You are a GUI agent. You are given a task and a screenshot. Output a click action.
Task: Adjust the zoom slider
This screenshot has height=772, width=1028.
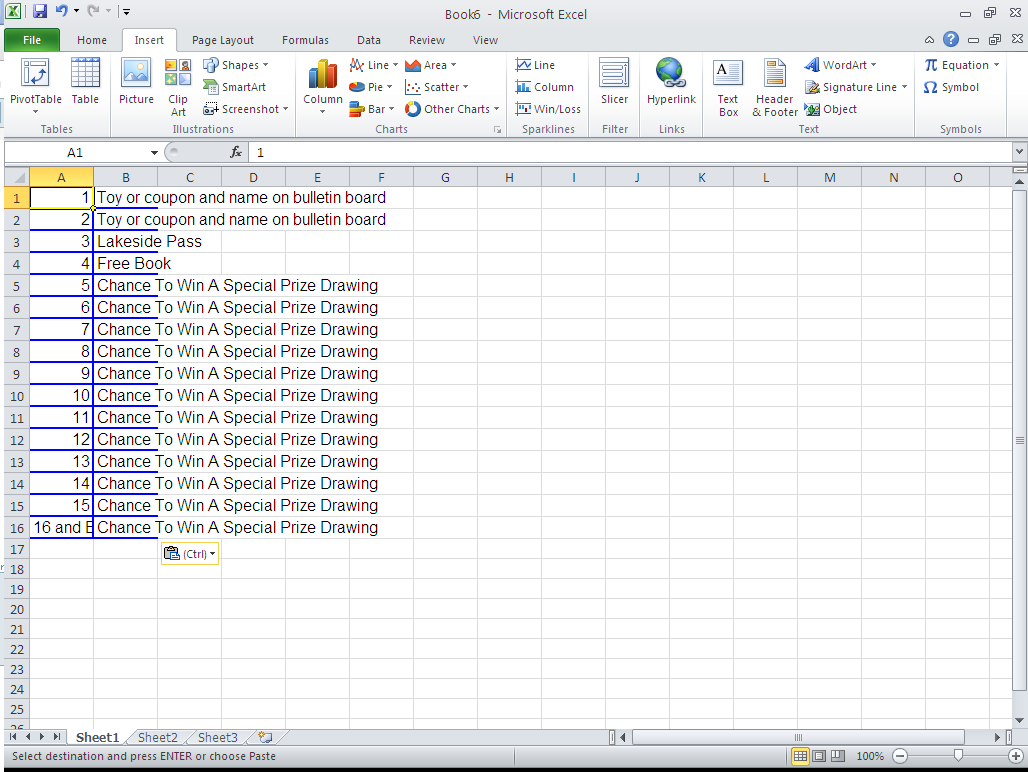pos(958,756)
